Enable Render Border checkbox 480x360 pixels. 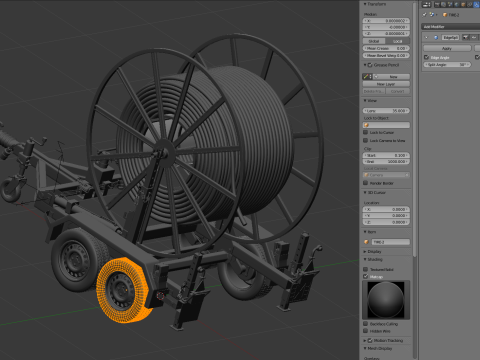[366, 183]
